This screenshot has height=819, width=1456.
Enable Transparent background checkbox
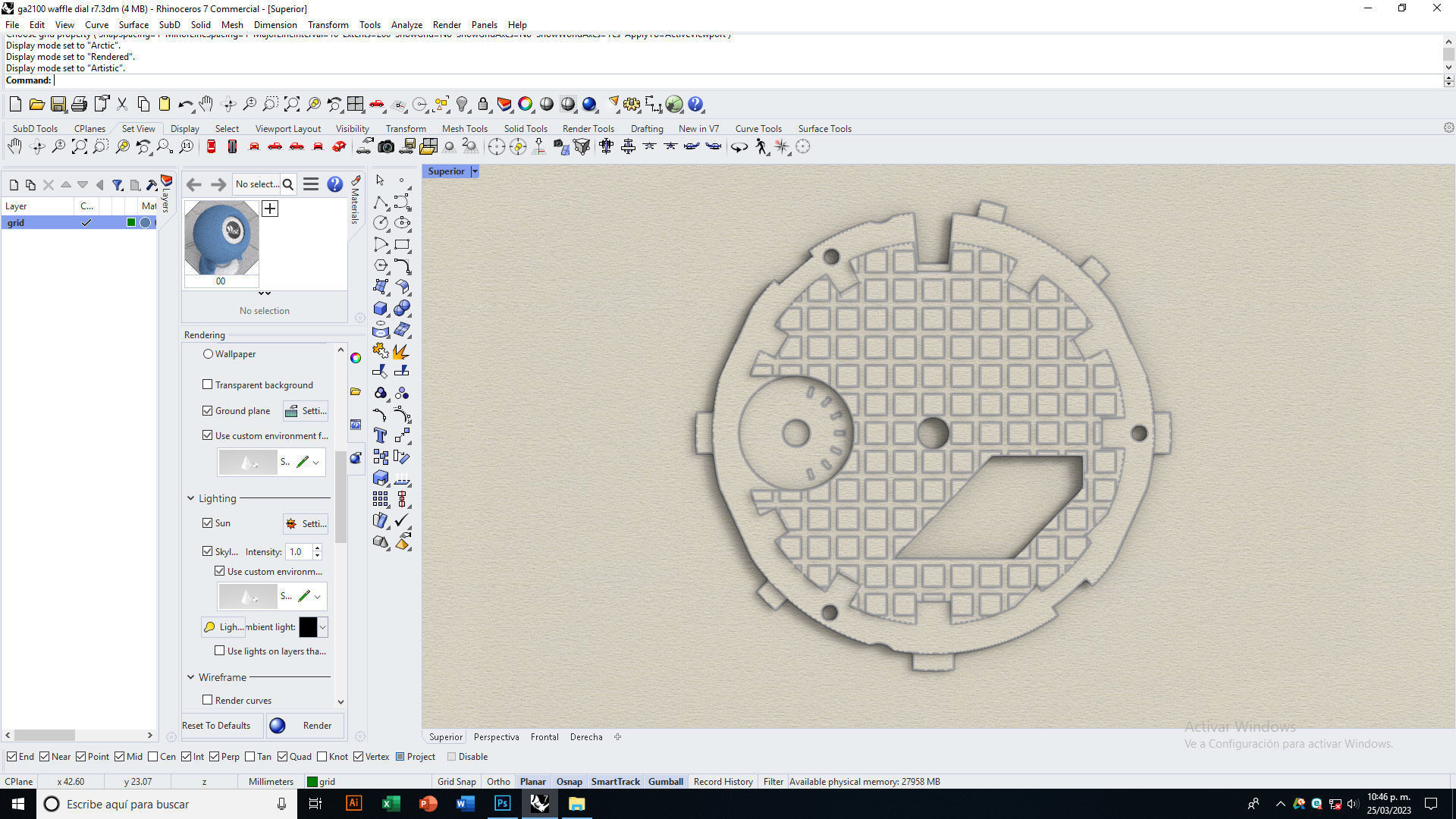pos(208,384)
